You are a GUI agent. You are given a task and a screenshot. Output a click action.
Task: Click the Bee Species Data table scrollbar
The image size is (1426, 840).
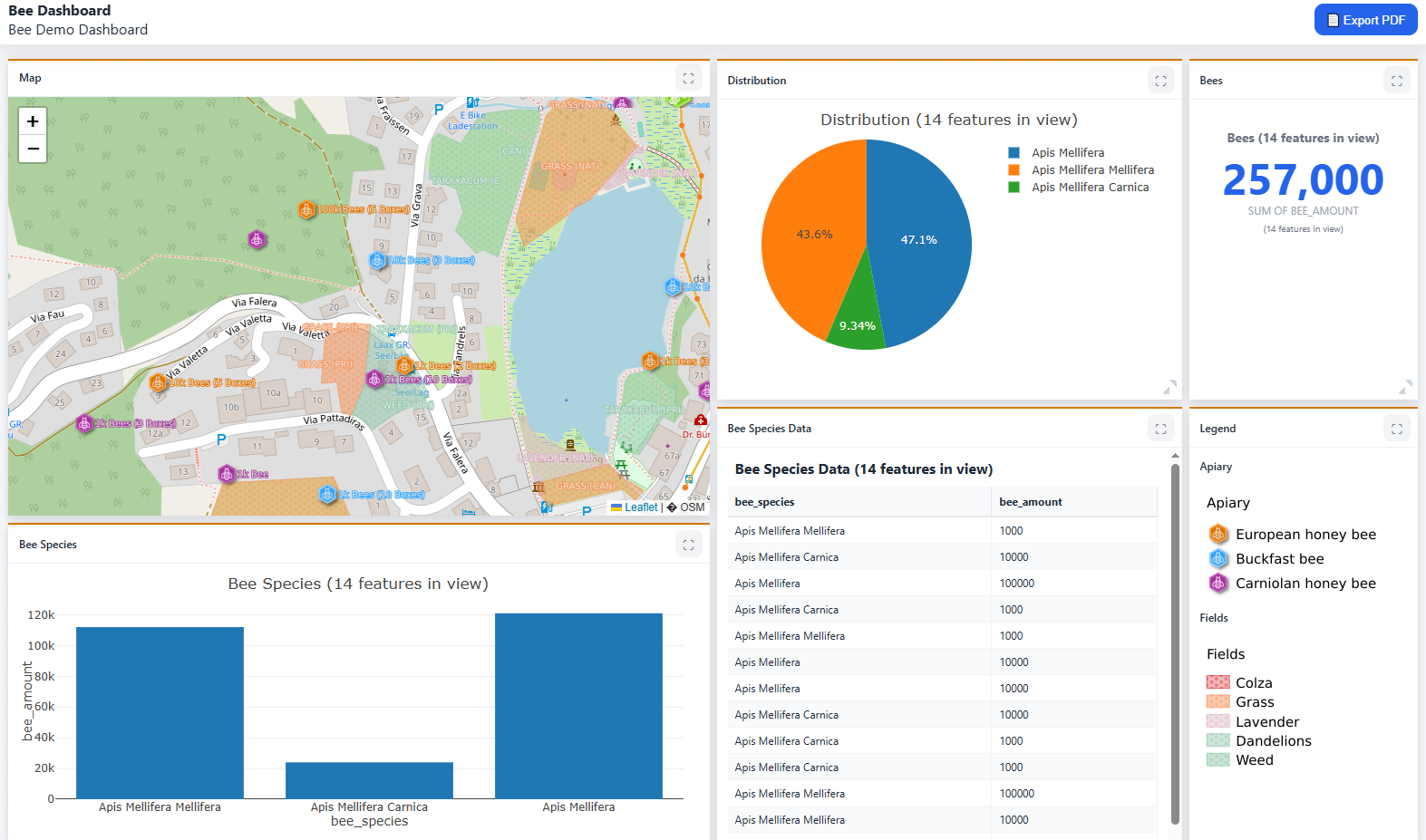[1175, 643]
